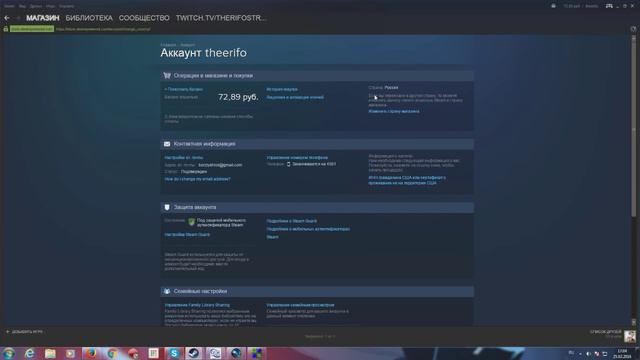This screenshot has width=640, height=360.
Task: Open manage Family View link
Action: pyautogui.click(x=300, y=305)
